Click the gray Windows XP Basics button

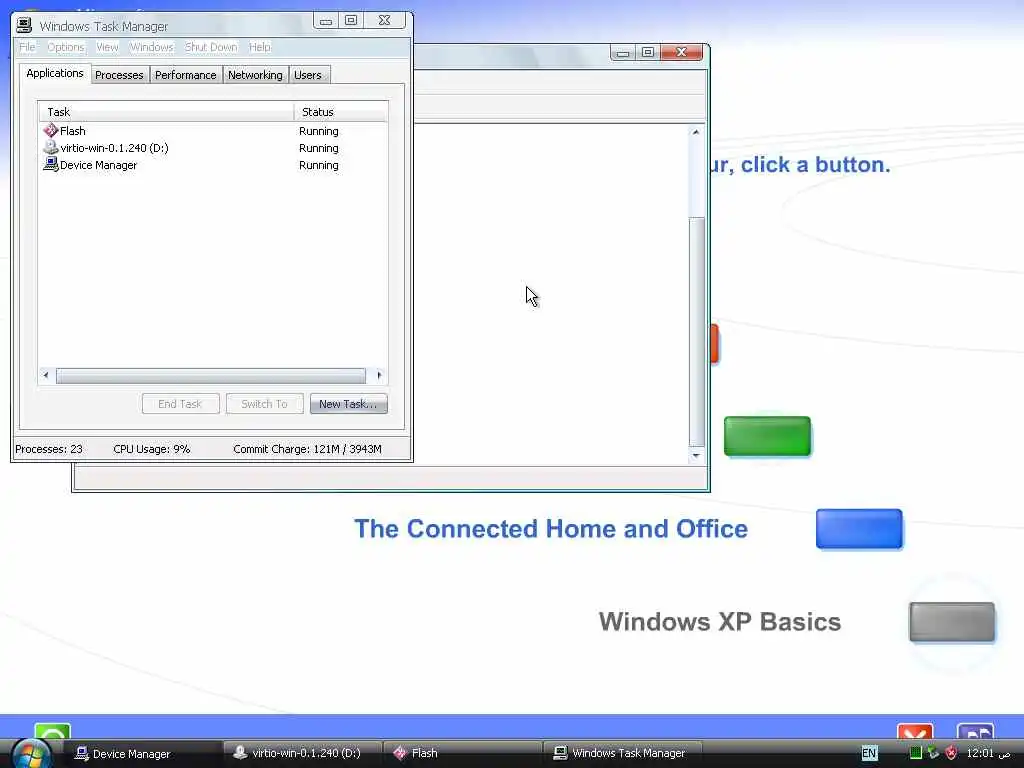pyautogui.click(x=952, y=622)
